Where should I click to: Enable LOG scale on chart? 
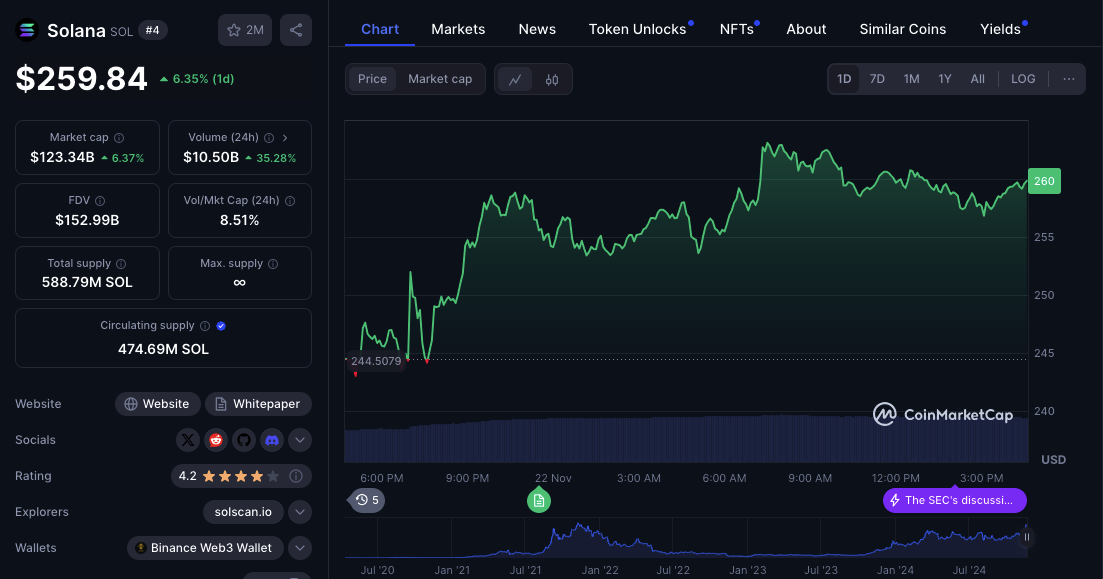click(x=1023, y=79)
